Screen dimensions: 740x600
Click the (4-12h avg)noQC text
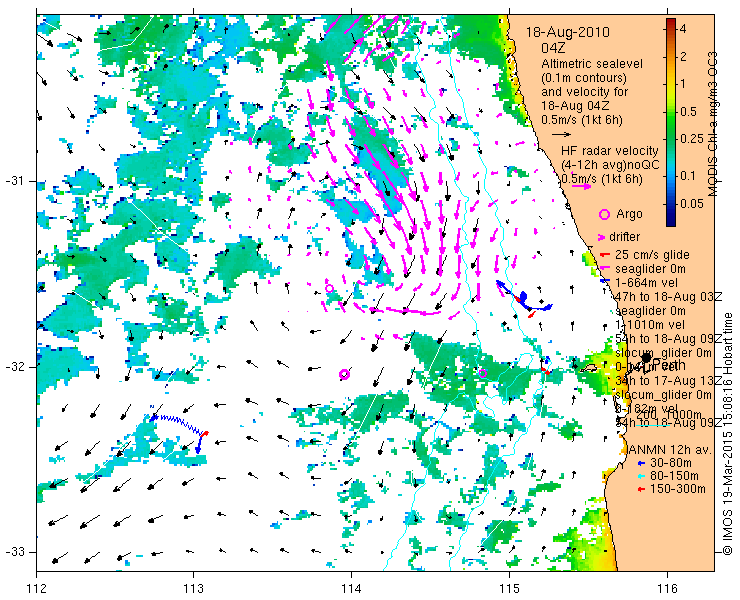(610, 165)
